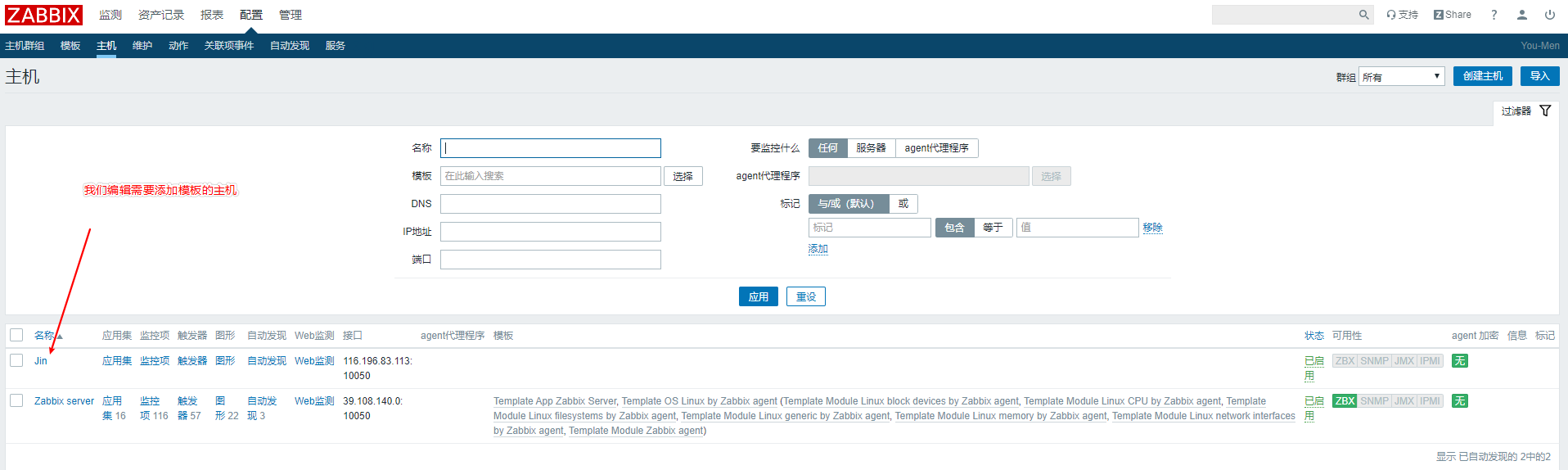Select 任何 monitoring option
Image resolution: width=1568 pixels, height=470 pixels.
[x=827, y=148]
